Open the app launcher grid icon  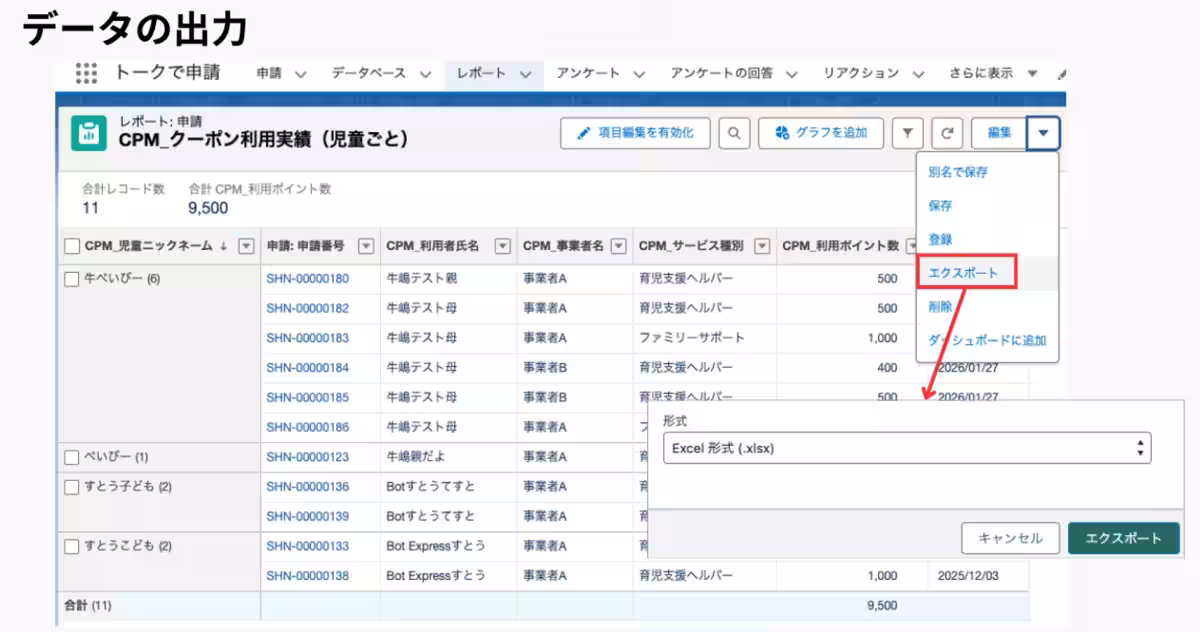point(86,73)
